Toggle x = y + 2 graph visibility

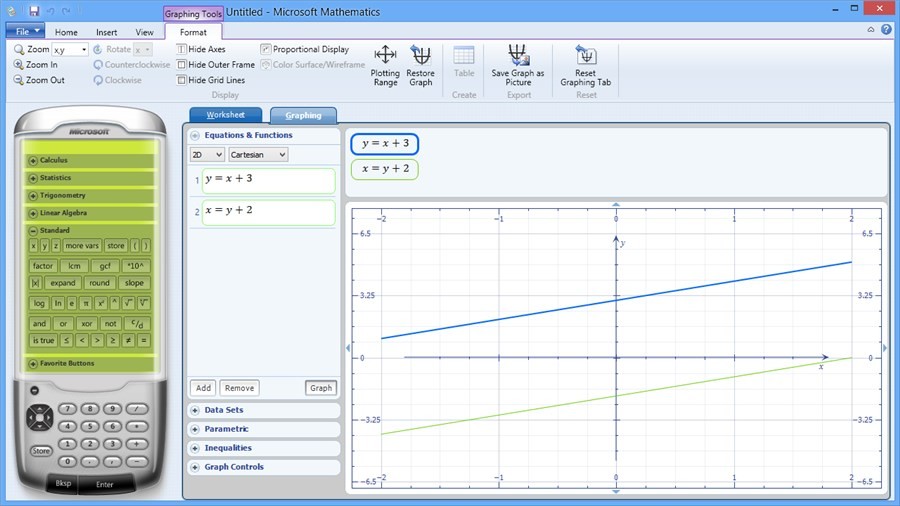385,169
